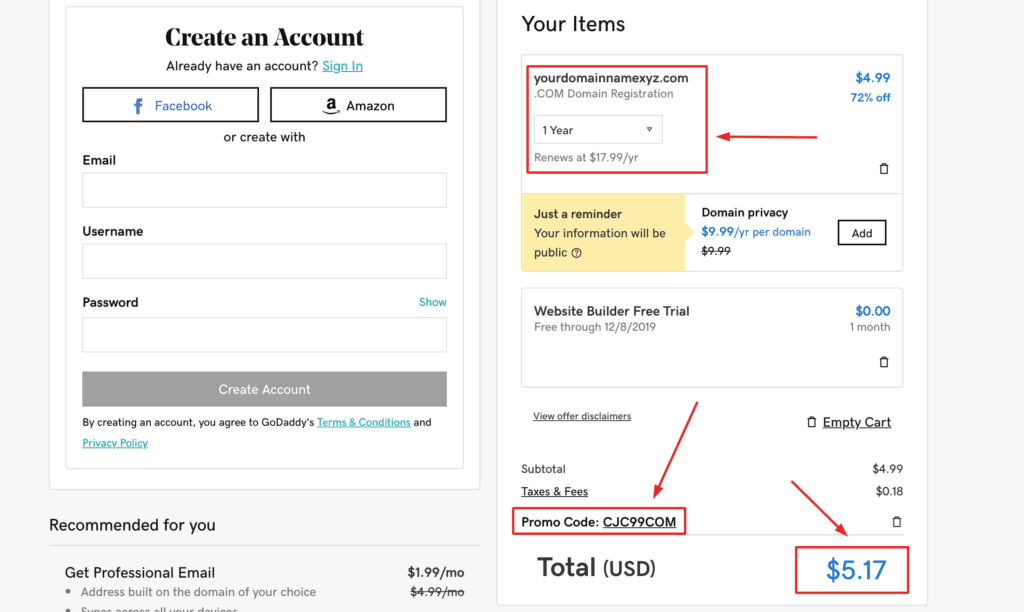Open the Sign In link
This screenshot has height=612, width=1024.
click(x=342, y=66)
